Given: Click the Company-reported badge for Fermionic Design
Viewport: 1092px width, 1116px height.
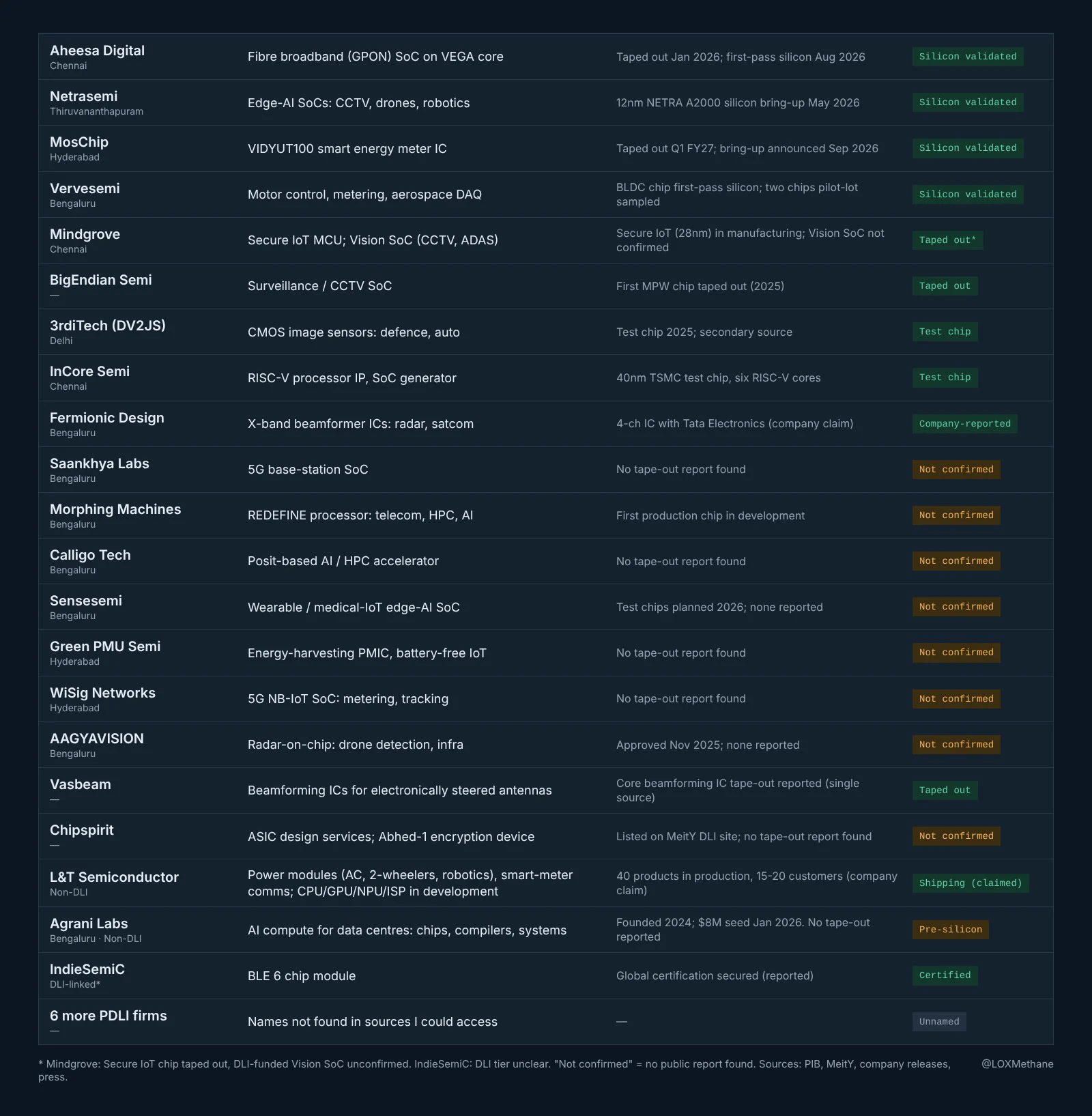Looking at the screenshot, I should click(965, 424).
